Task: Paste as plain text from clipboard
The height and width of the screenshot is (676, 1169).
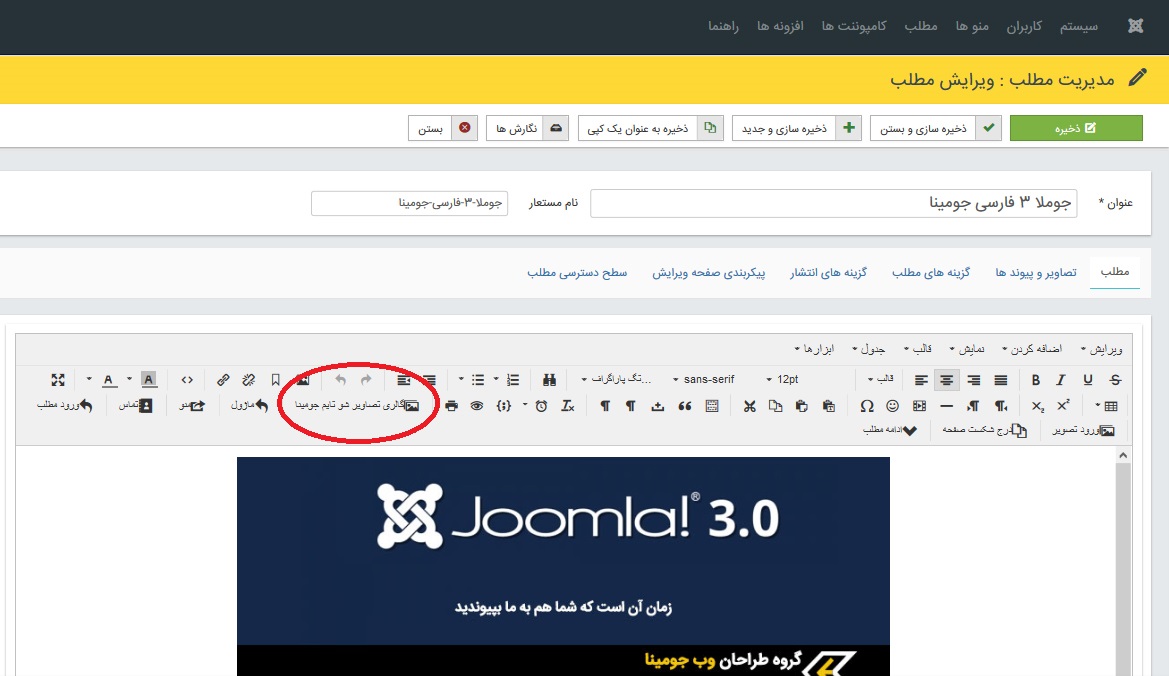Action: pos(828,406)
